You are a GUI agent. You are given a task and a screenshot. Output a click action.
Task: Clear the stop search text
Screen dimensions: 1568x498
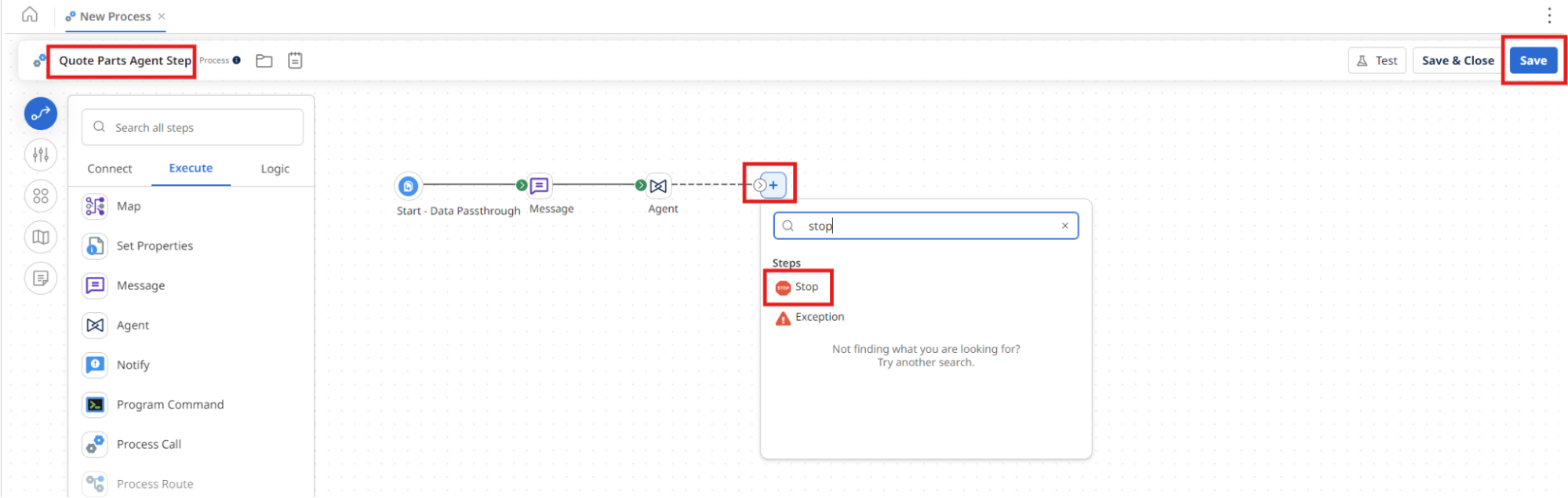tap(1064, 226)
